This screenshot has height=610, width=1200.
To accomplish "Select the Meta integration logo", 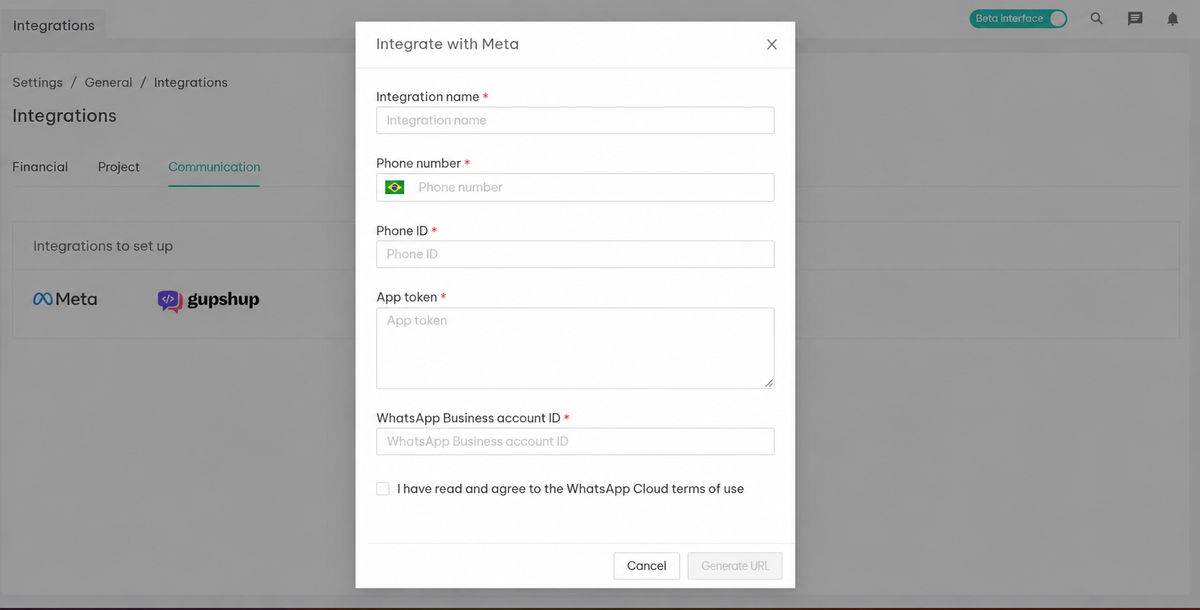I will 65,299.
